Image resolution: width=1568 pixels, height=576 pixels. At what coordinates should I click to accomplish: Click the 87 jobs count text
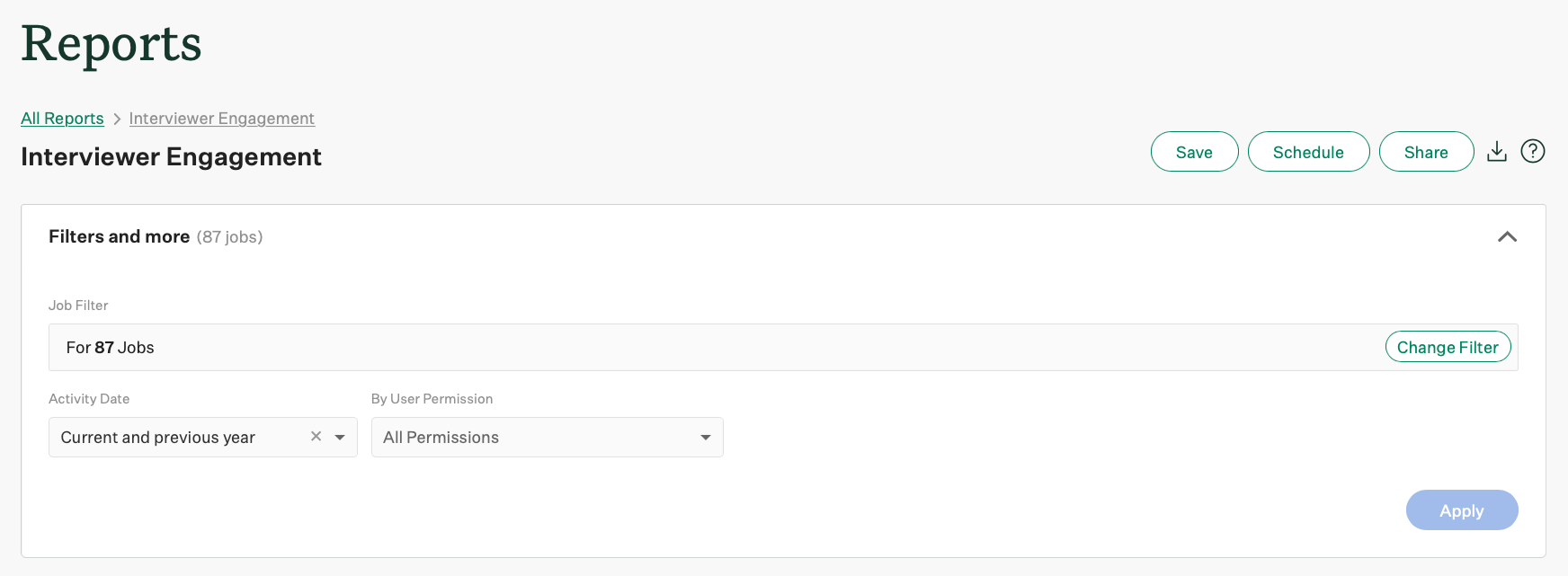(x=230, y=236)
